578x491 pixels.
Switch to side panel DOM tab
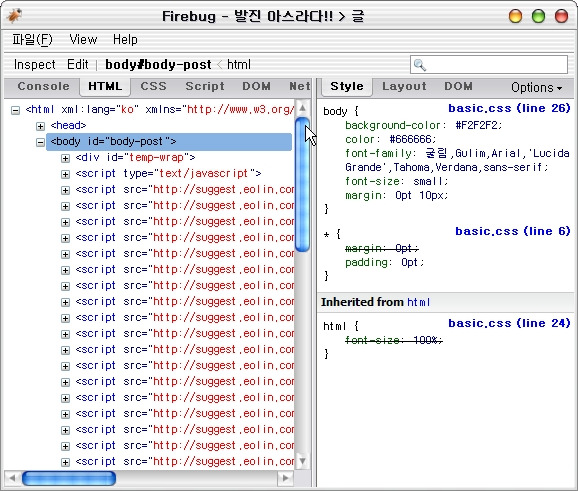[458, 86]
